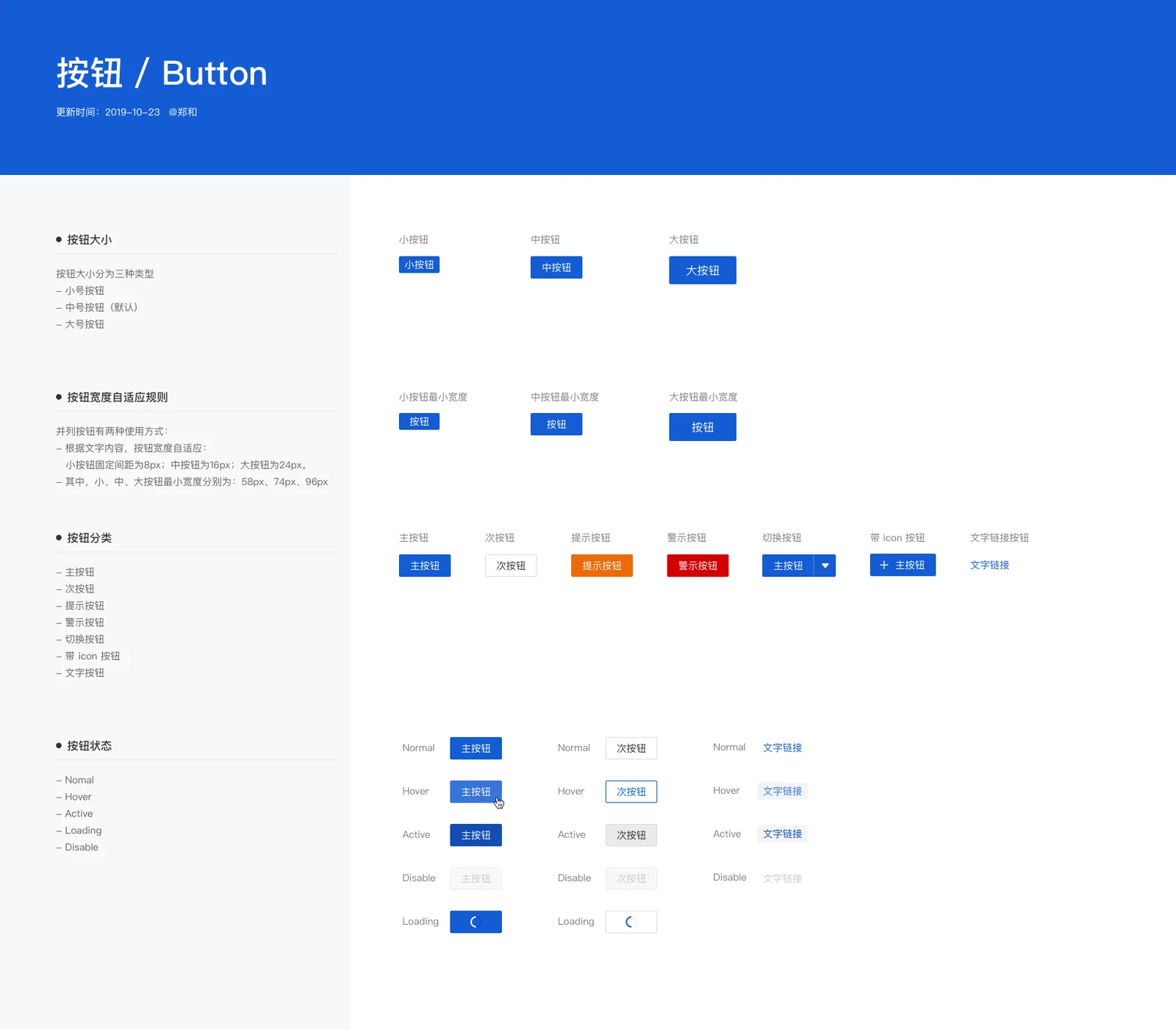Click the Active state 文字链接
This screenshot has height=1029, width=1176.
pos(782,833)
